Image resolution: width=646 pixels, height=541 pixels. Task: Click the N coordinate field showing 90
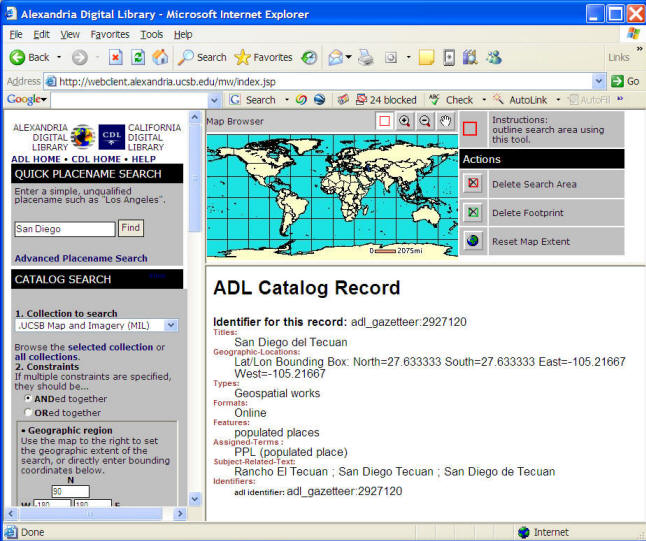tap(70, 491)
